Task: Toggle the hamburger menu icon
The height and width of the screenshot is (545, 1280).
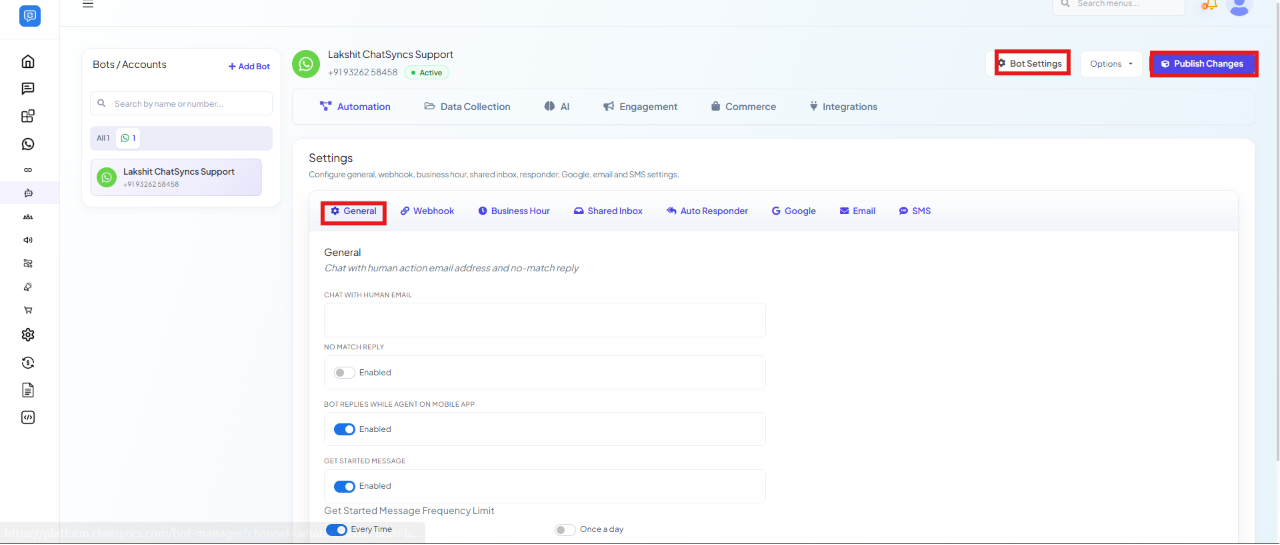Action: coord(88,4)
